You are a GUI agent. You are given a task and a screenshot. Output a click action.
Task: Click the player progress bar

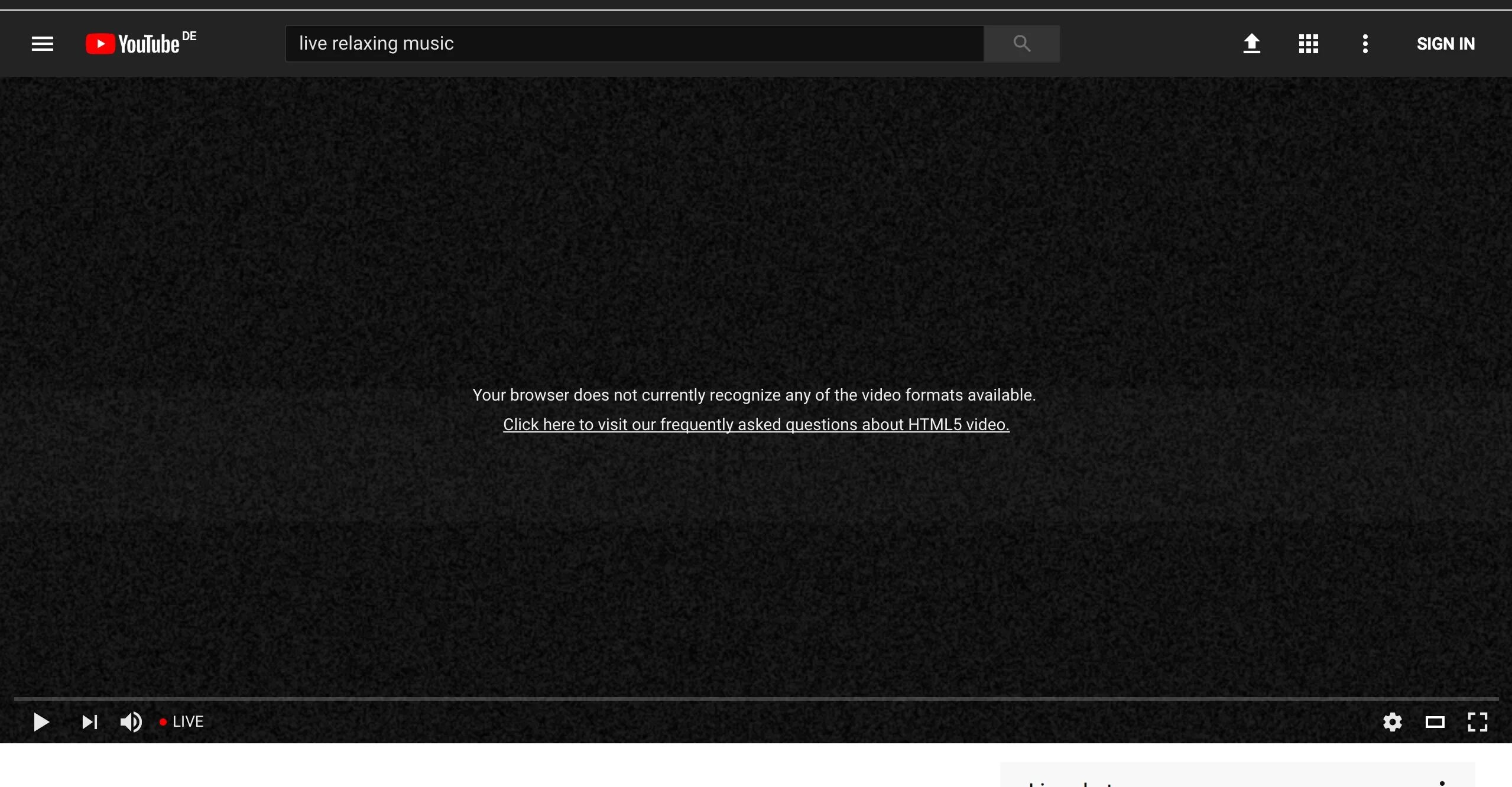tap(755, 698)
